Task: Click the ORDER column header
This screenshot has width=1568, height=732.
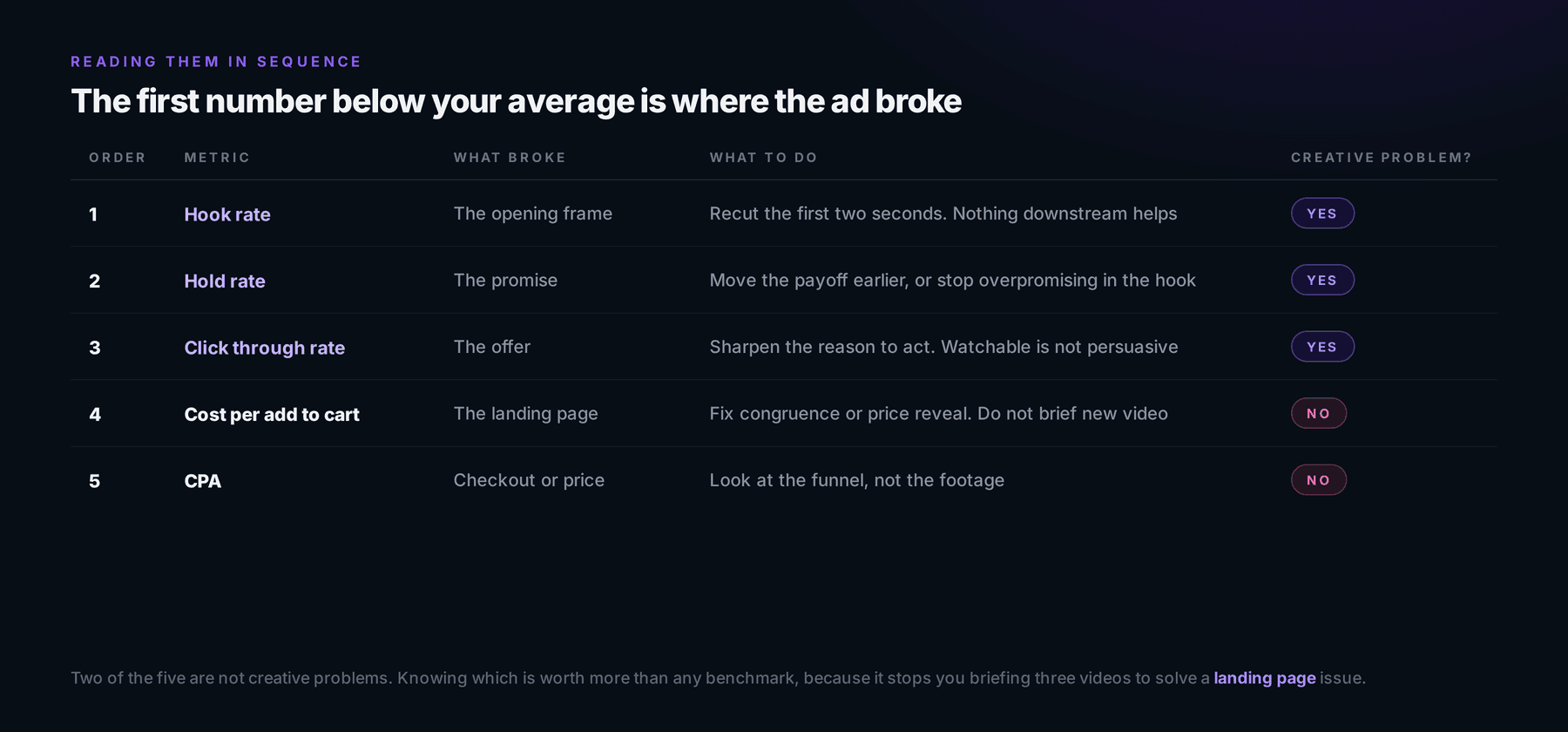Action: (x=118, y=158)
